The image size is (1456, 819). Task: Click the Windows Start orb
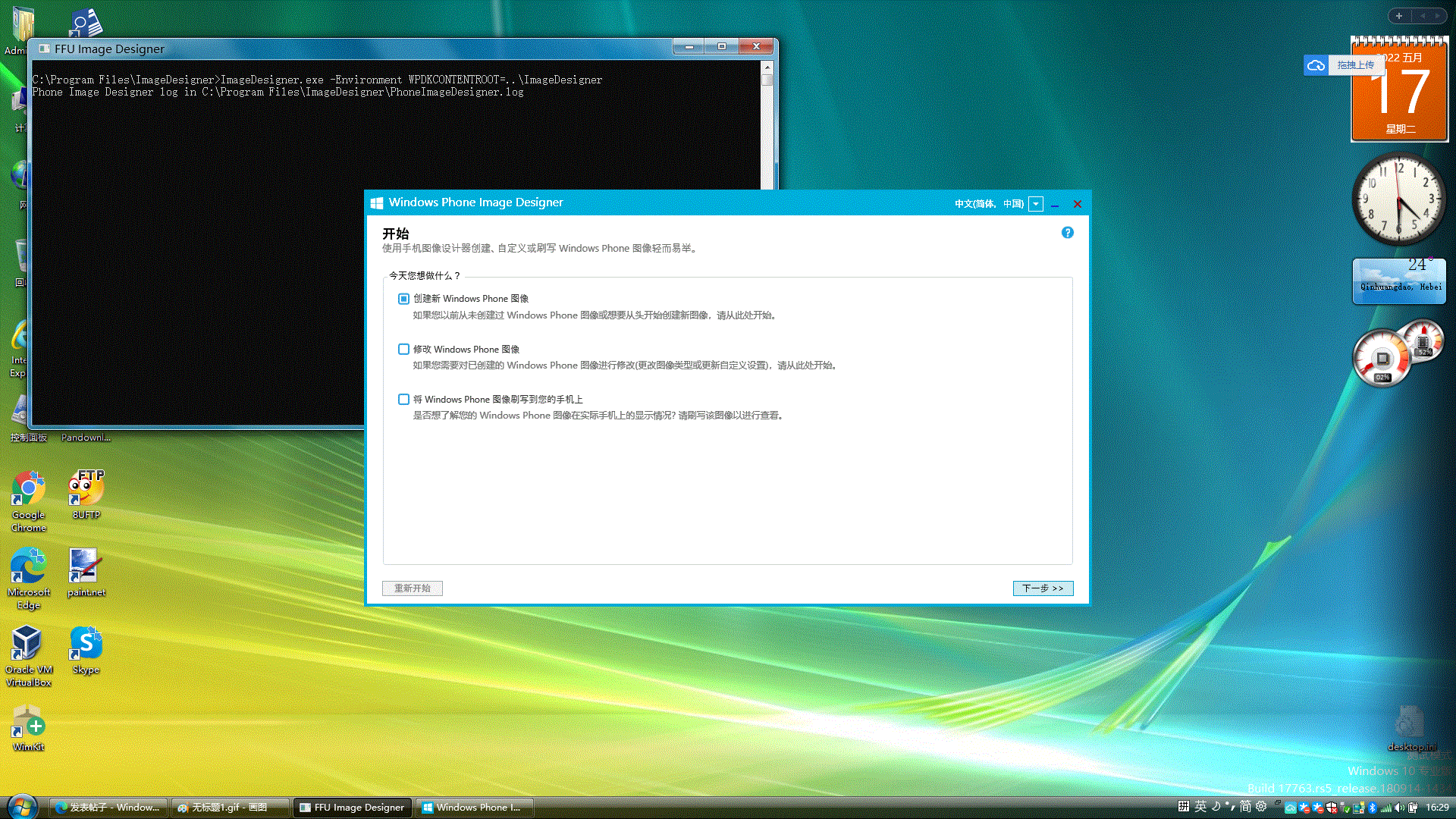point(22,807)
